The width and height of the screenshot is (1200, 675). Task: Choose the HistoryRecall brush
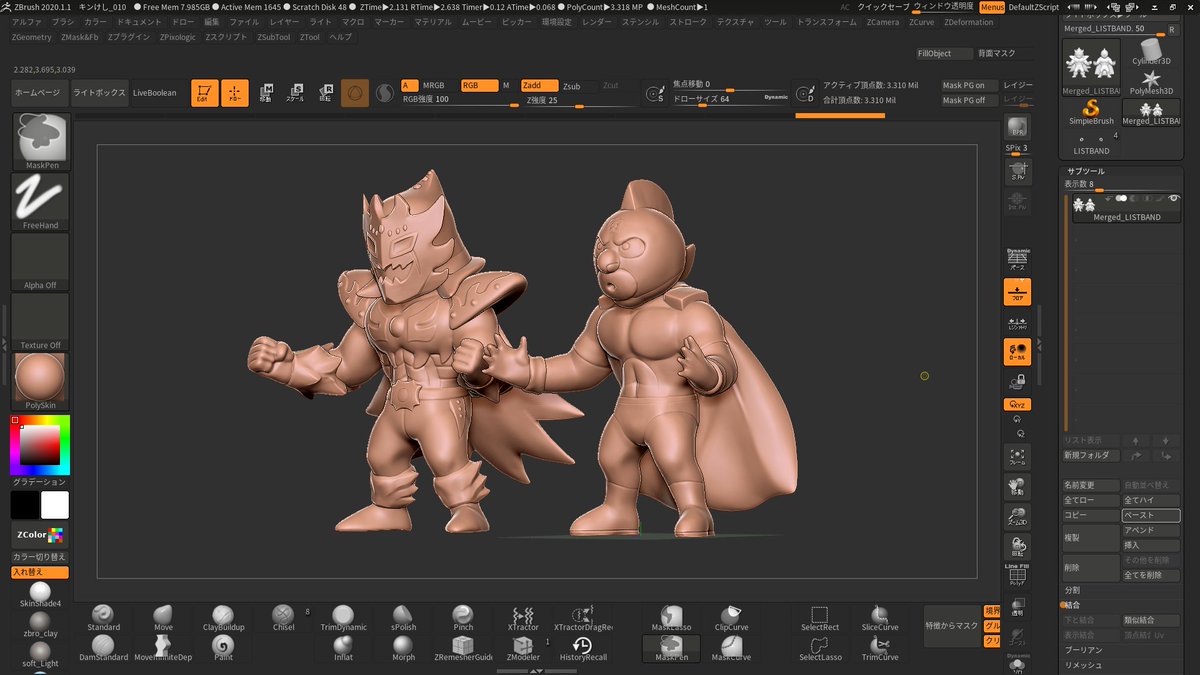[x=583, y=648]
